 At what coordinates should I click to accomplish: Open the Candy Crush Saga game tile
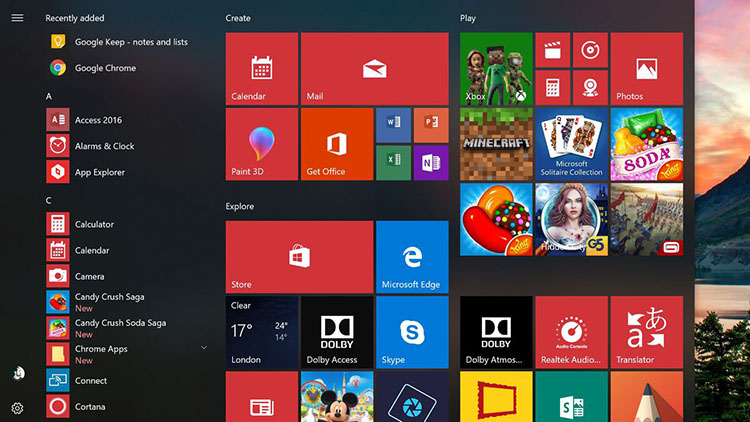496,219
